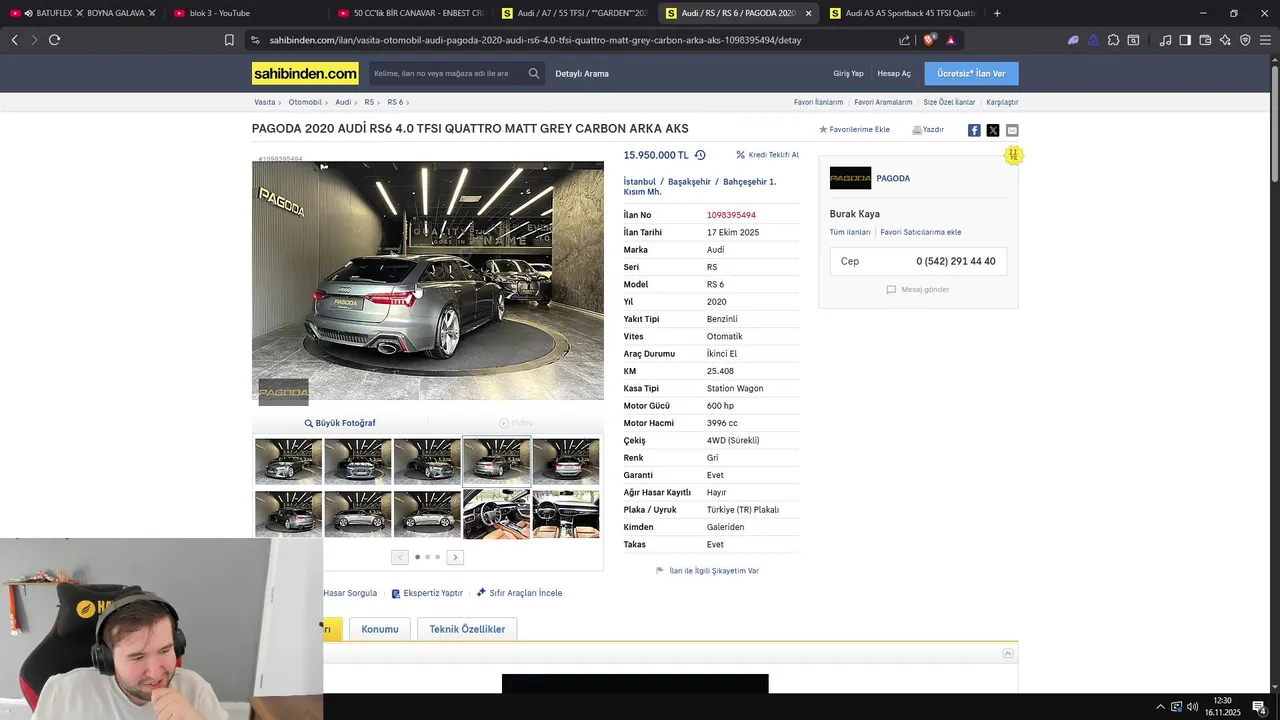The height and width of the screenshot is (720, 1280).
Task: Reload the current sahibinden page
Action: (54, 40)
